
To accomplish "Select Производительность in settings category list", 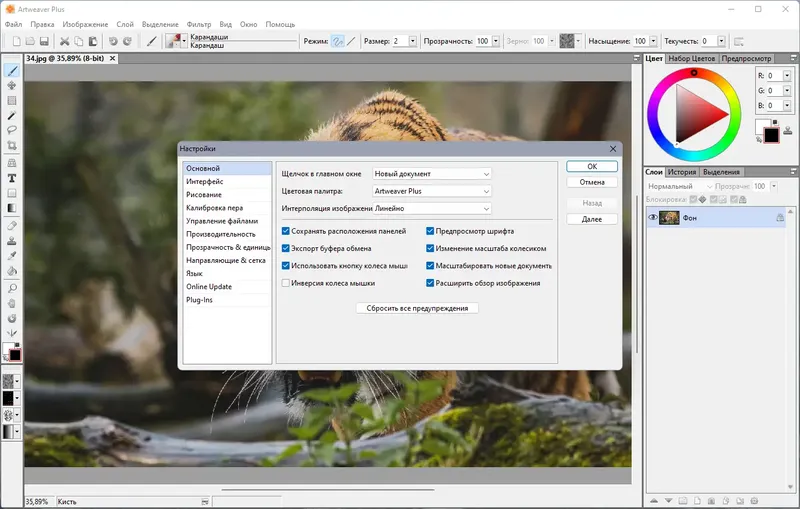I will coord(220,234).
